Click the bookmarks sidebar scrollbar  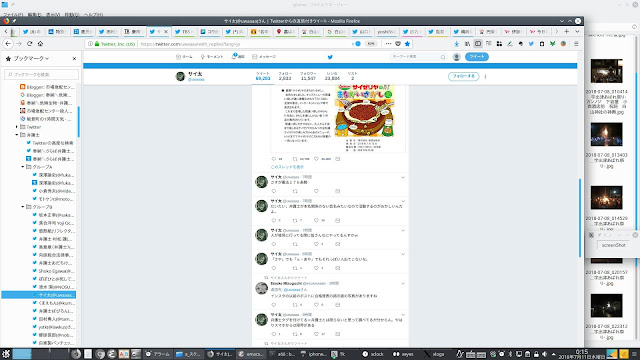(78, 122)
